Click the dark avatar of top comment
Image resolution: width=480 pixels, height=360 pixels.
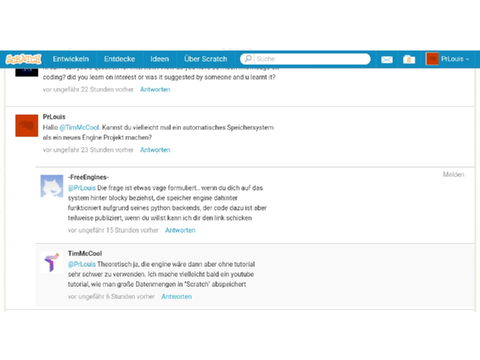pos(27,72)
